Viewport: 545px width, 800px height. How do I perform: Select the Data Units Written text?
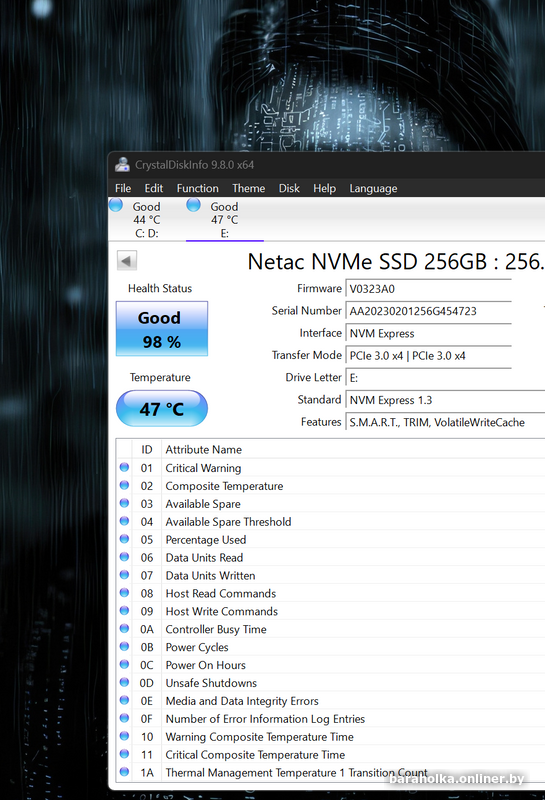(x=210, y=576)
